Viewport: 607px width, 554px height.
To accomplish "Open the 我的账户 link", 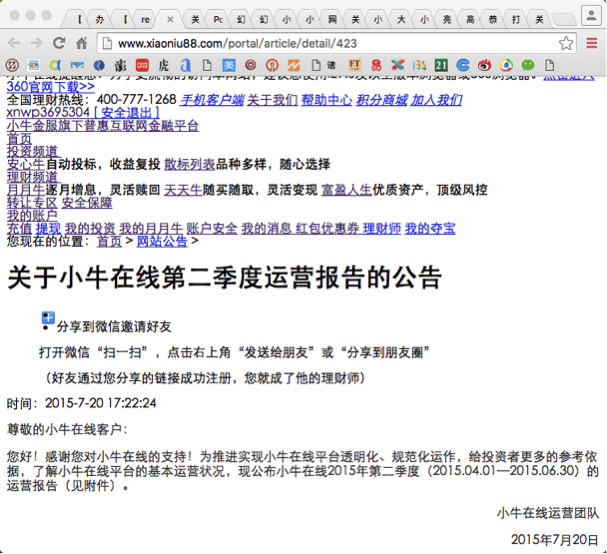I will pyautogui.click(x=32, y=216).
